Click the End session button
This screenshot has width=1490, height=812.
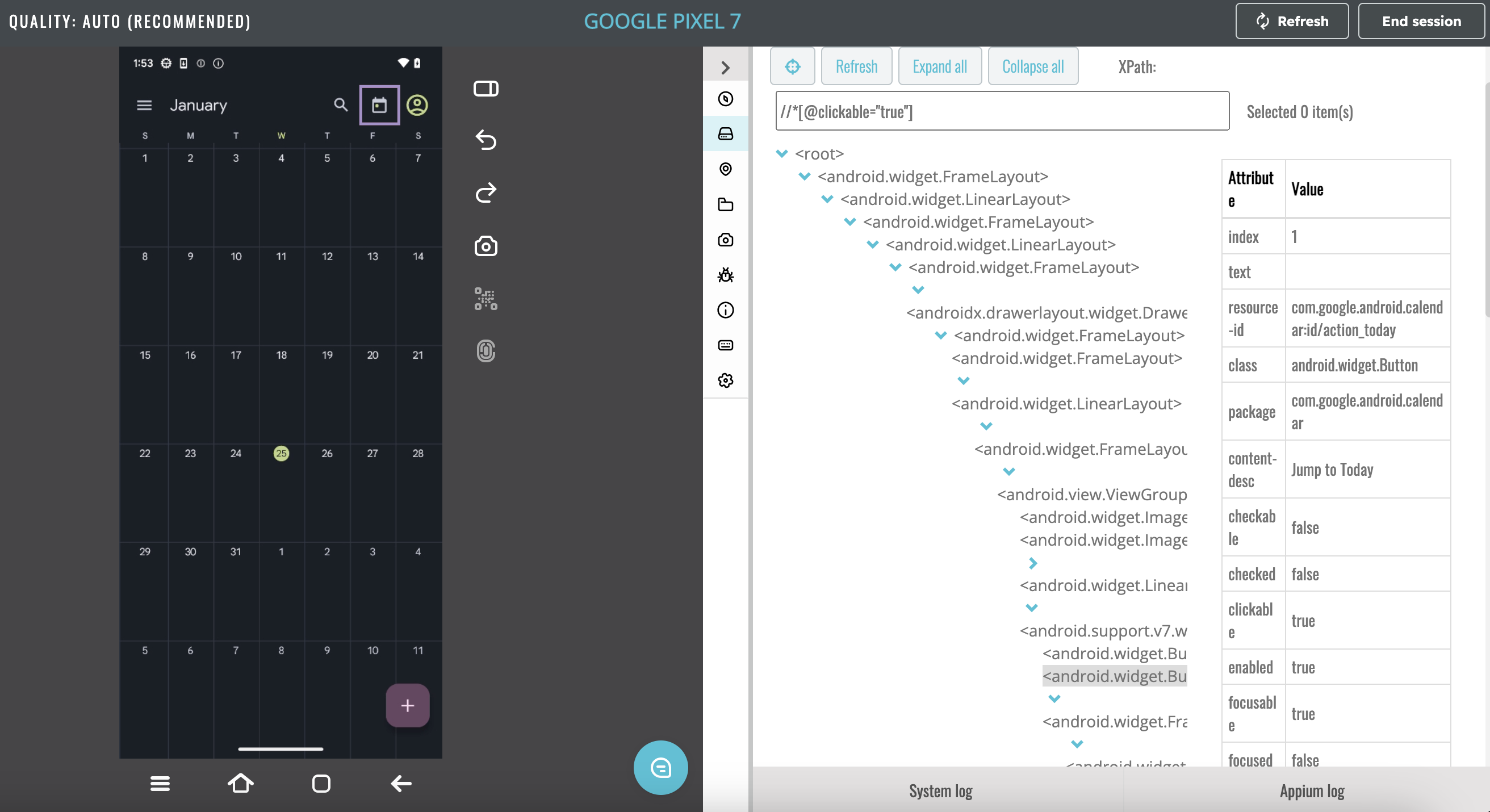coord(1421,22)
